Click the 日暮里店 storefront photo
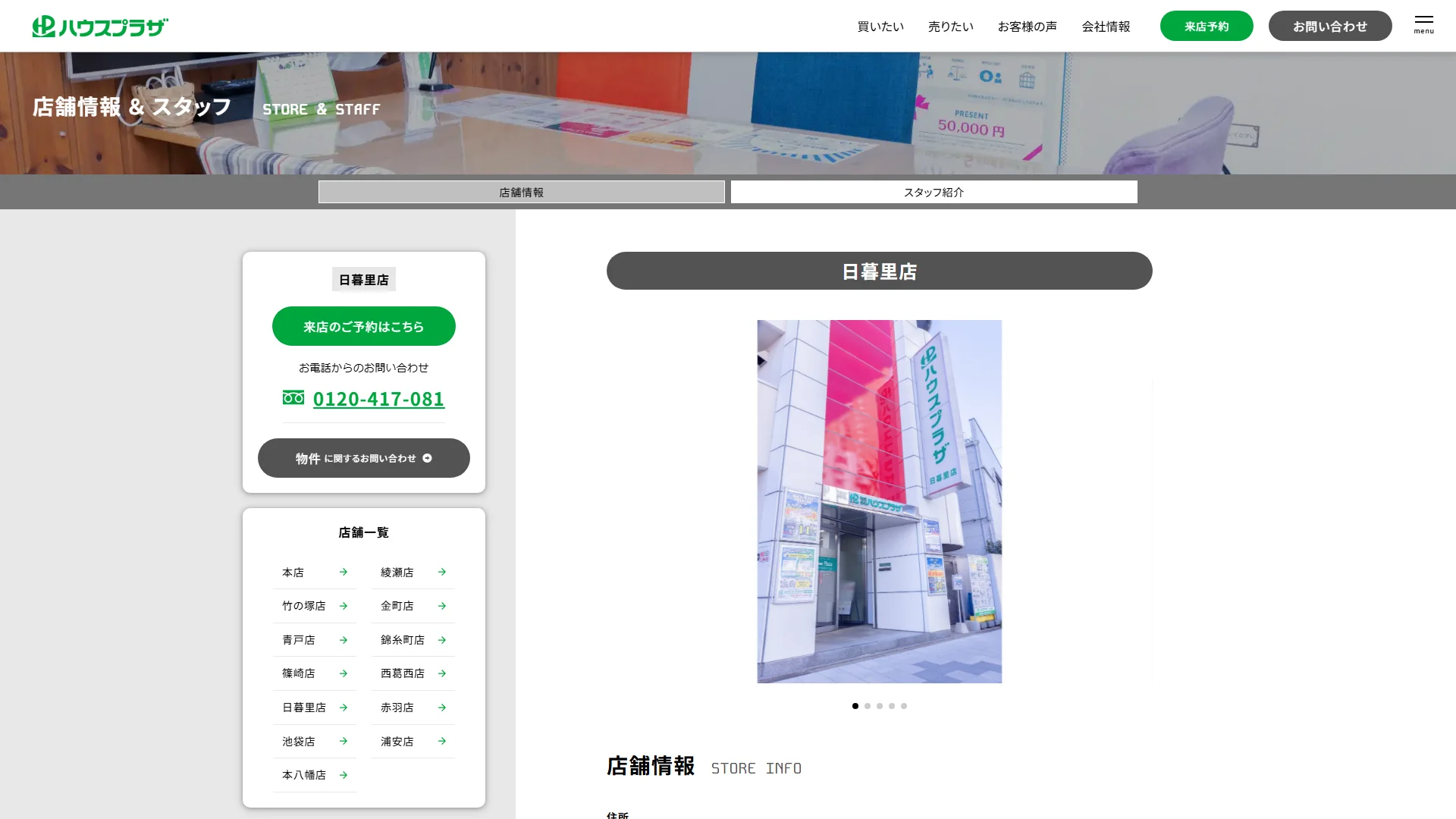 click(880, 501)
